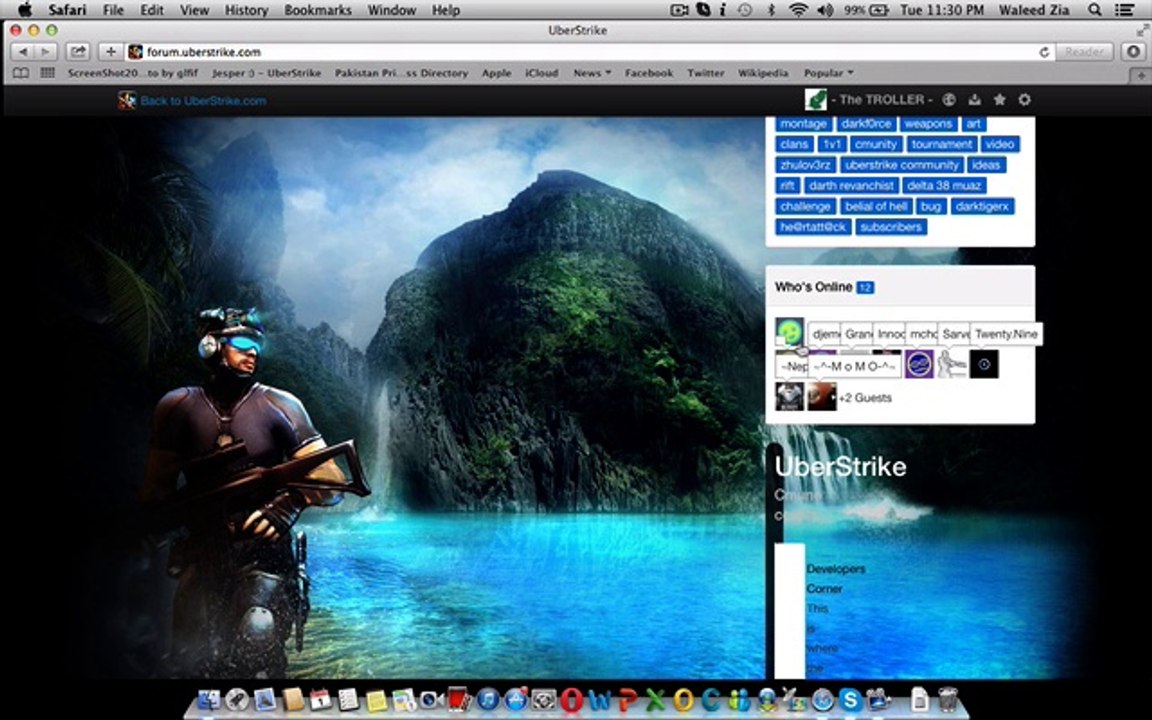Open the Safari application menu
The height and width of the screenshot is (720, 1152).
68,10
